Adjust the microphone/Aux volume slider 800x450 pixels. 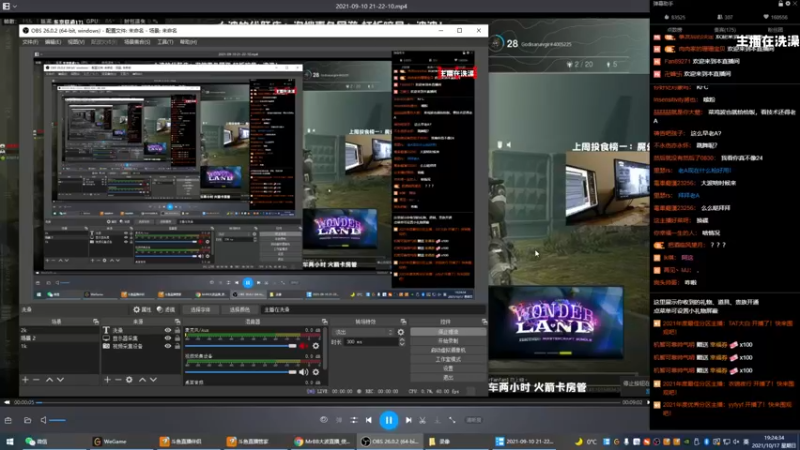(241, 346)
